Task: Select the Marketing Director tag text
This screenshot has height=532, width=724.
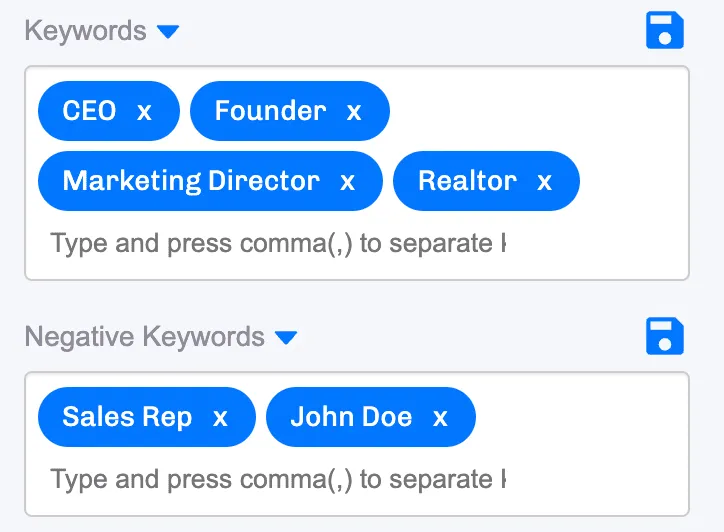Action: click(191, 181)
